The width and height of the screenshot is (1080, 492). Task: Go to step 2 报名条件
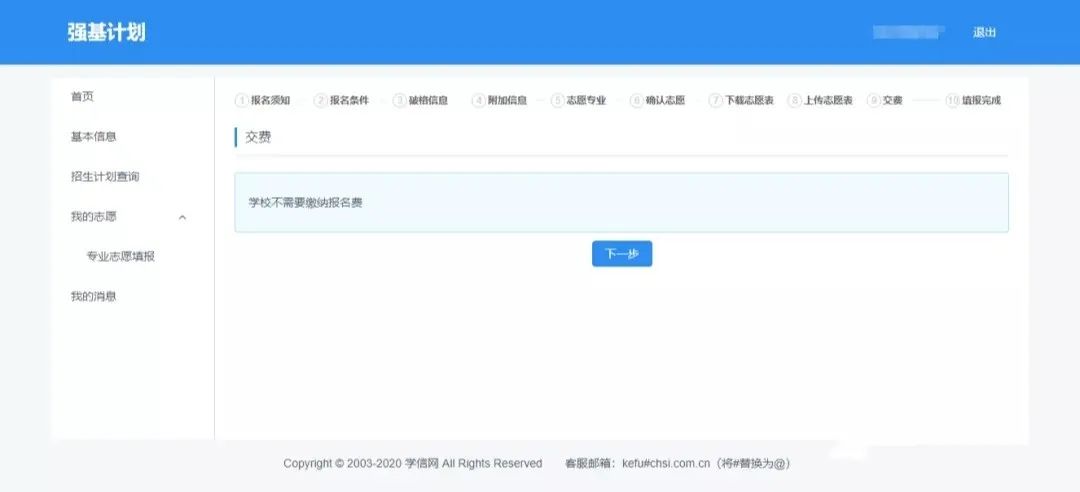342,100
